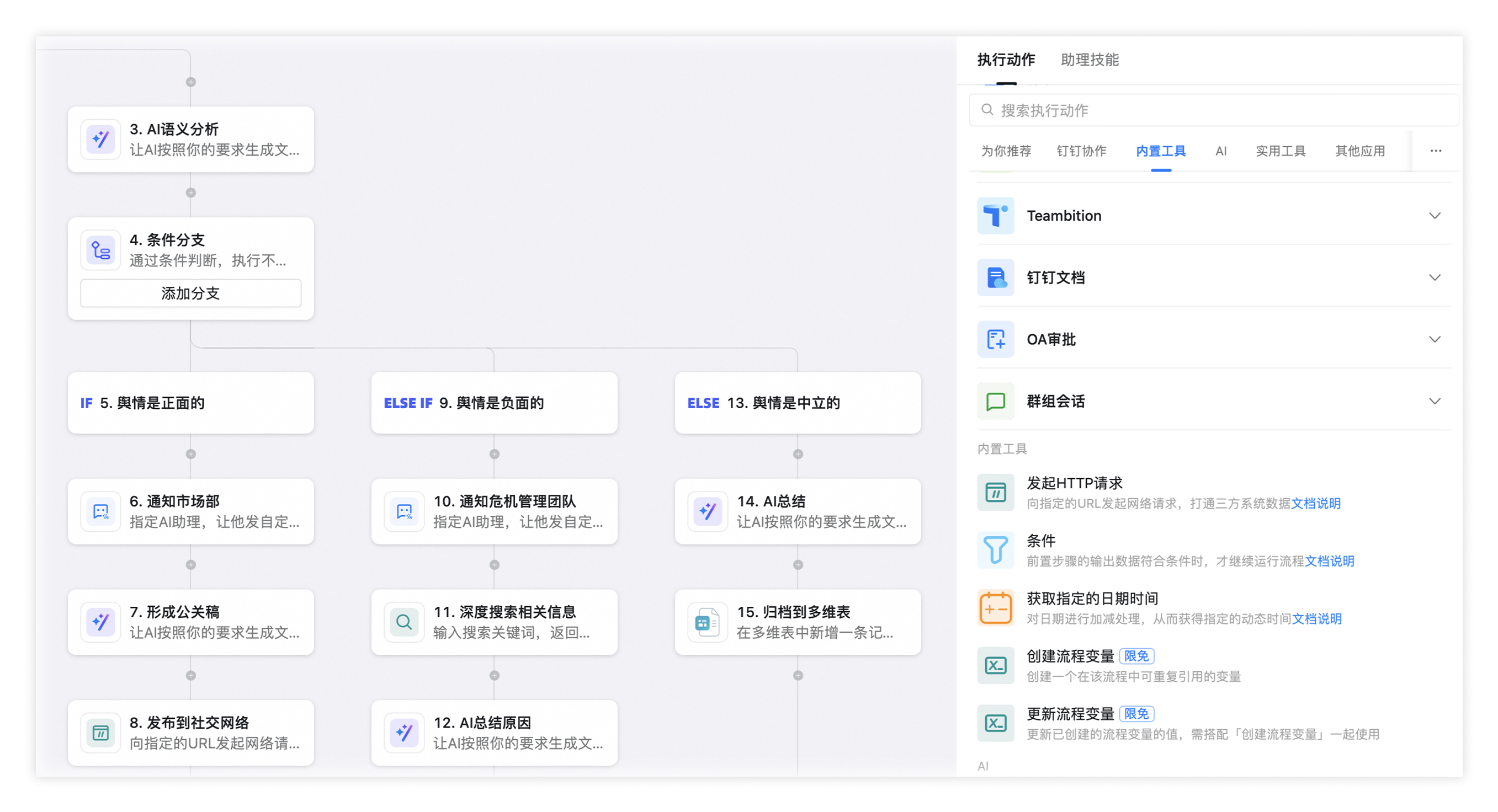Select the 发起HTTP请求 action icon
Screen dimensions: 1498x812
pos(995,493)
